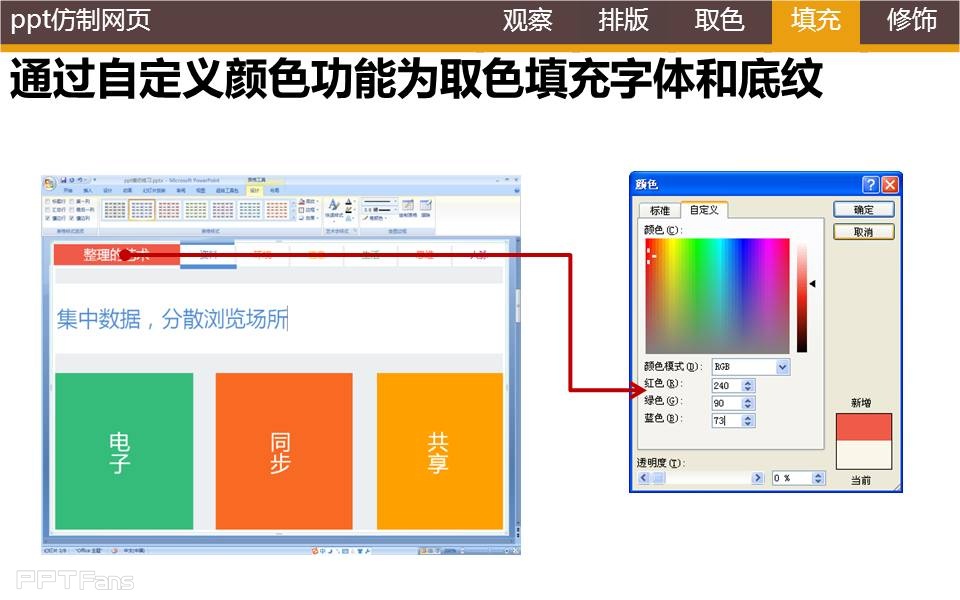Click the save icon in quick access toolbar
This screenshot has height=600, width=960.
point(62,180)
